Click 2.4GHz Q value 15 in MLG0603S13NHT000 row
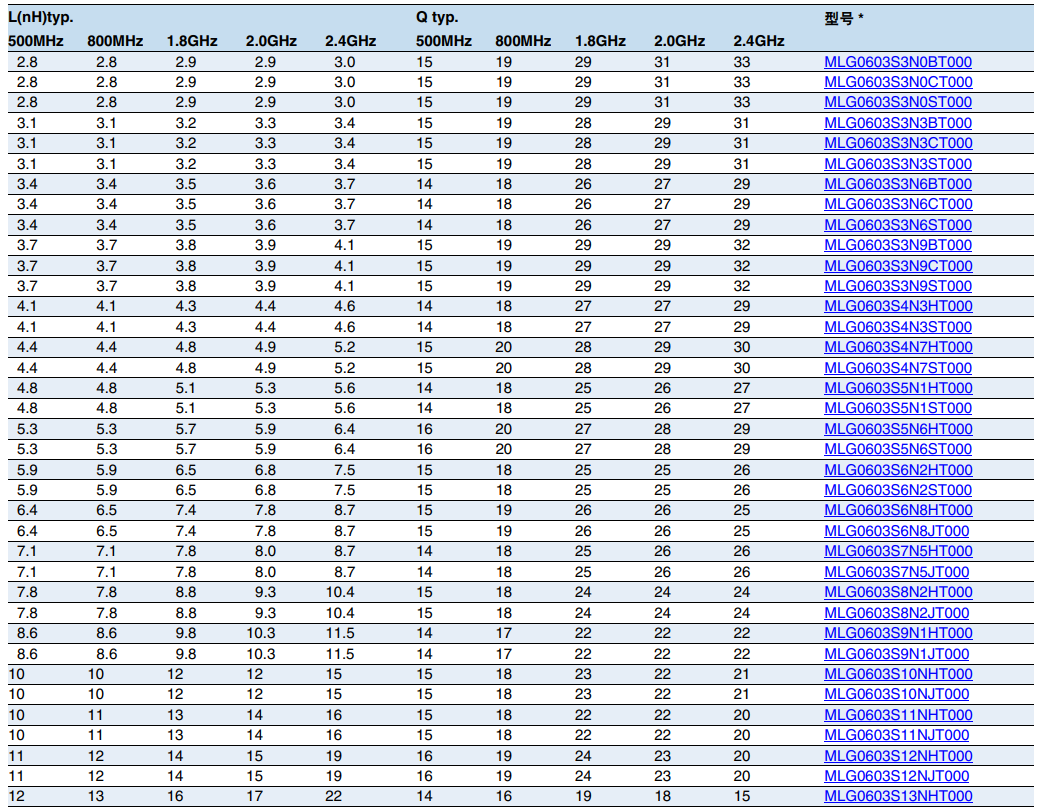This screenshot has width=1044, height=807. click(x=742, y=796)
